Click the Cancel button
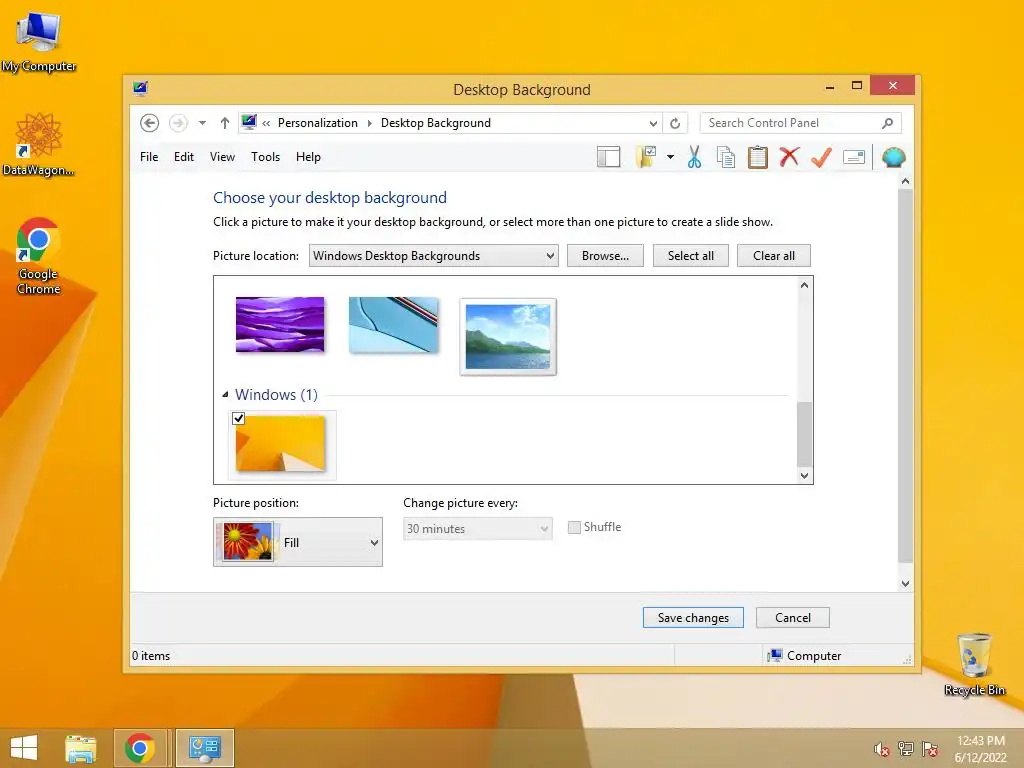 (793, 617)
